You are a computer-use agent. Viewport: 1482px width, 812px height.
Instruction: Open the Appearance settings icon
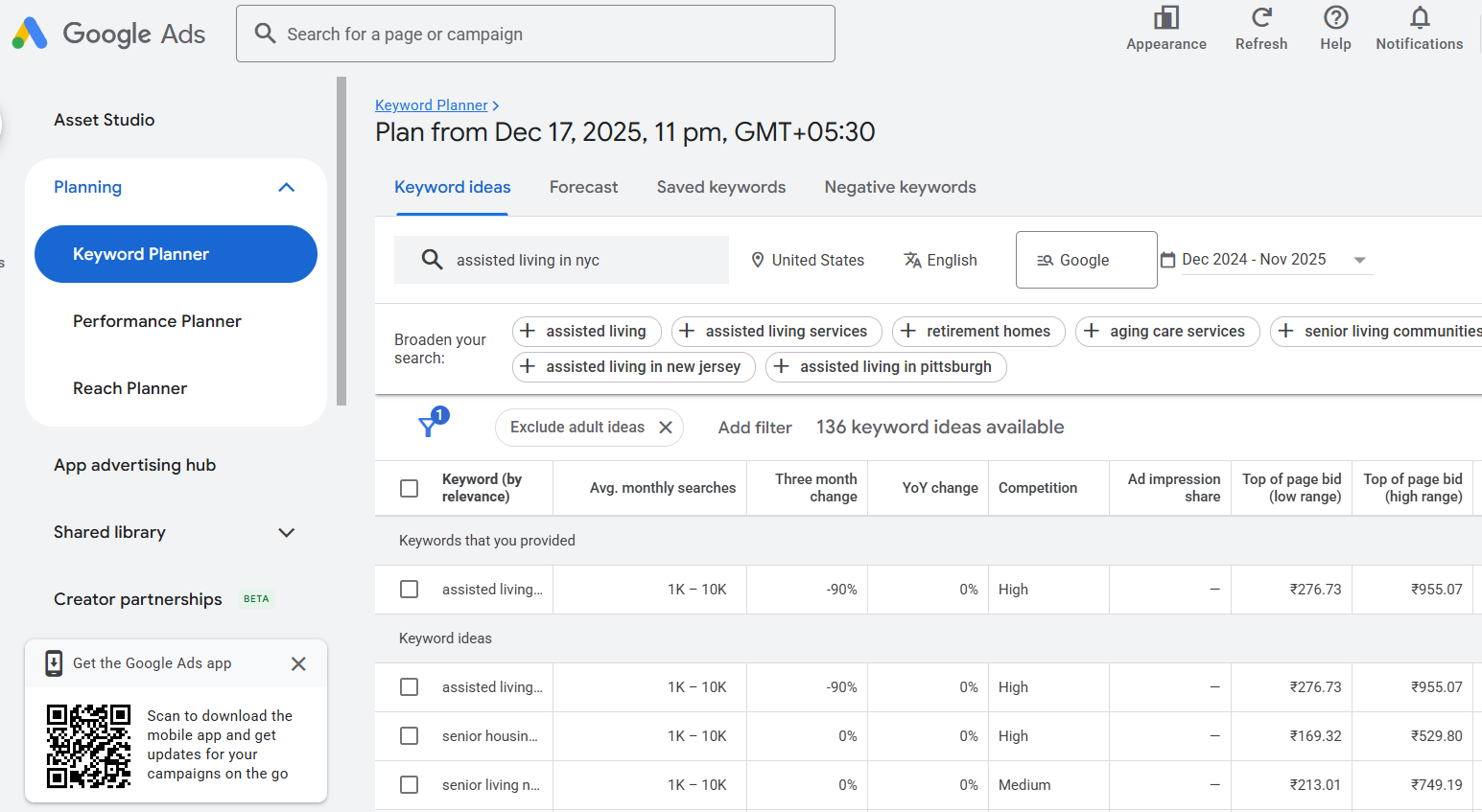[1166, 17]
